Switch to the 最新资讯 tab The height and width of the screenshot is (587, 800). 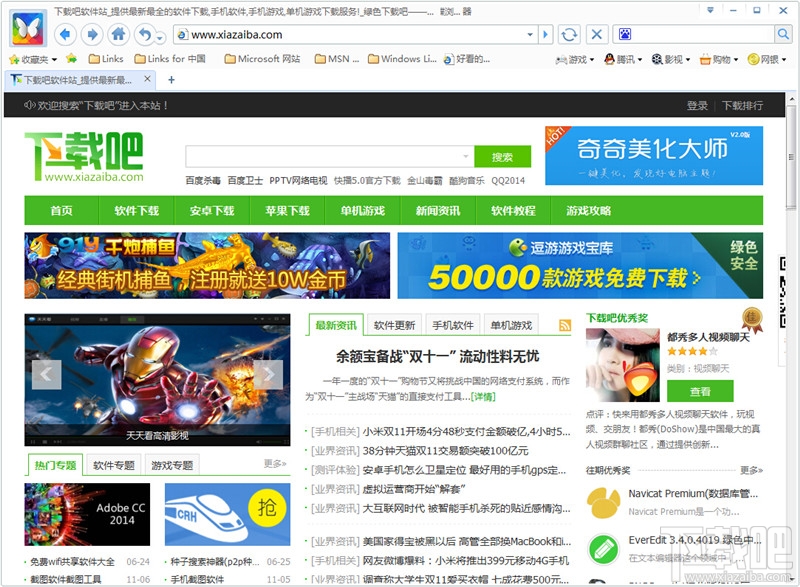(x=336, y=325)
